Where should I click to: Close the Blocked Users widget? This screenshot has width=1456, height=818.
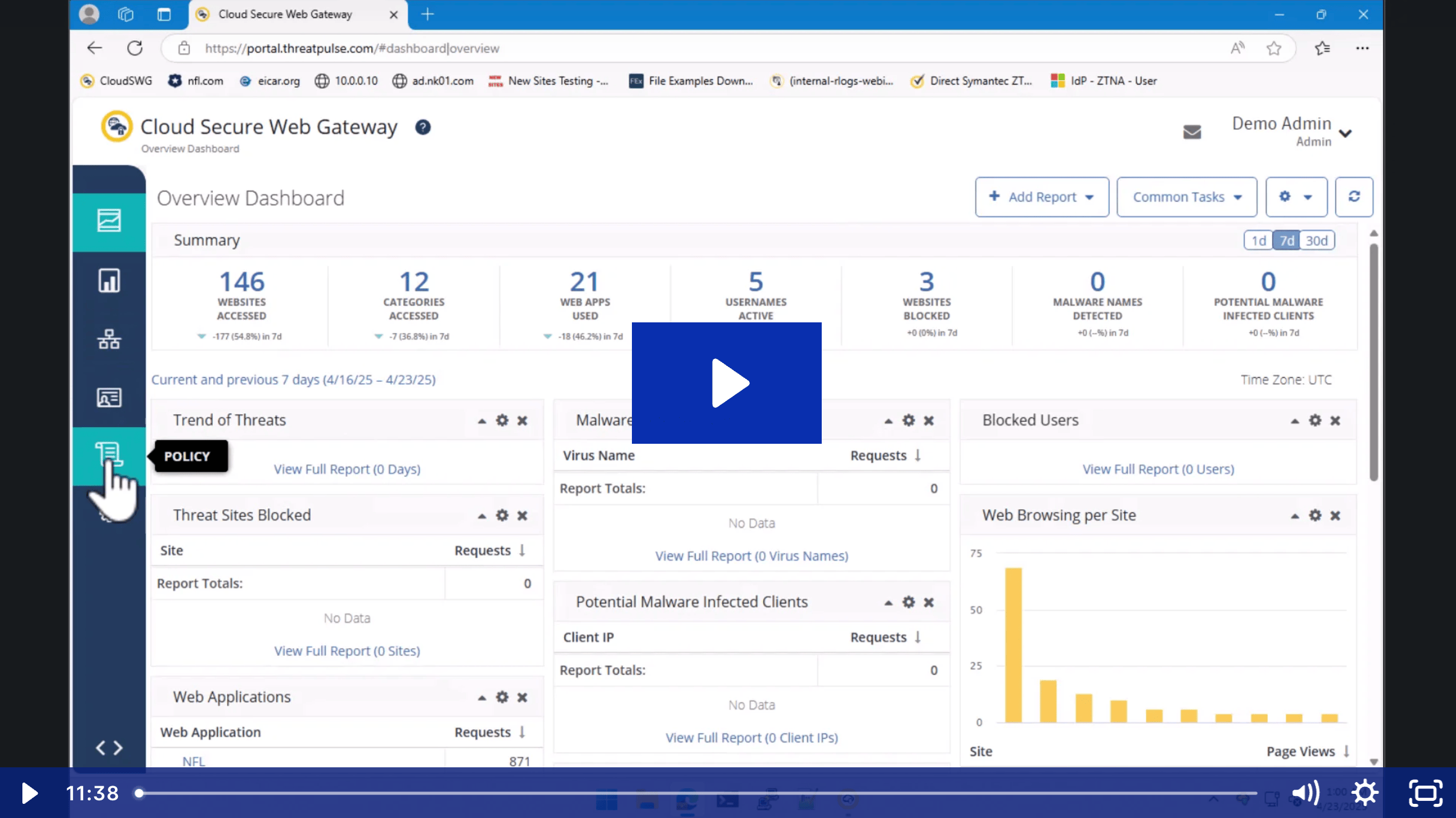point(1335,420)
